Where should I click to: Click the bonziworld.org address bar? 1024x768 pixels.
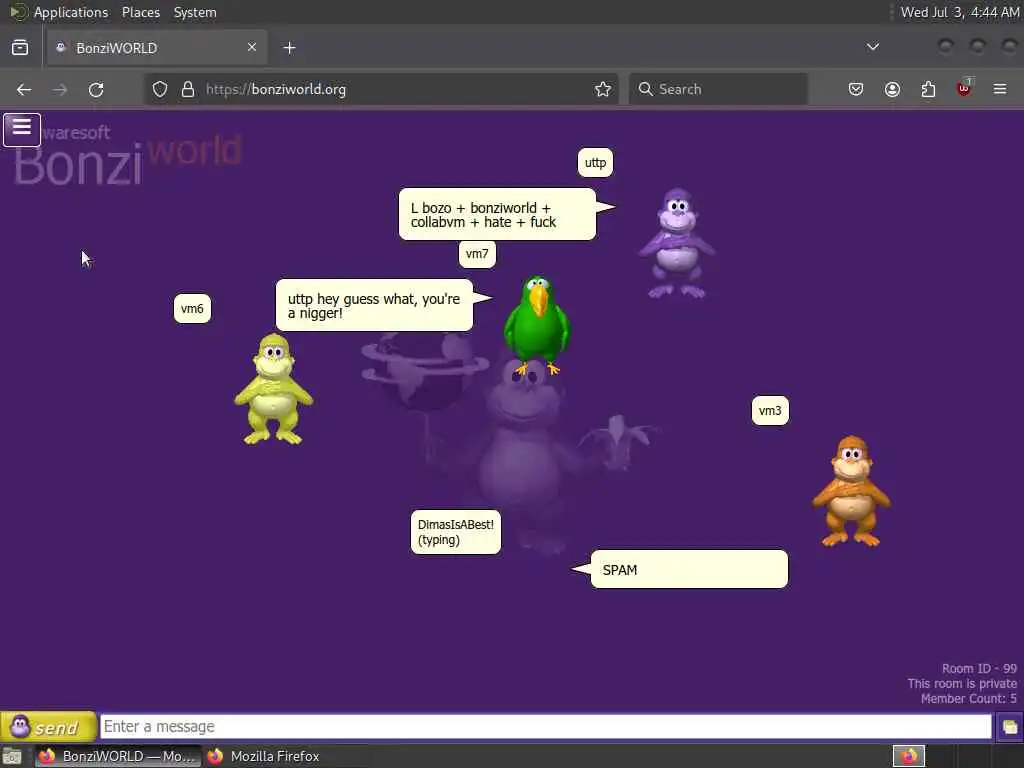click(381, 89)
